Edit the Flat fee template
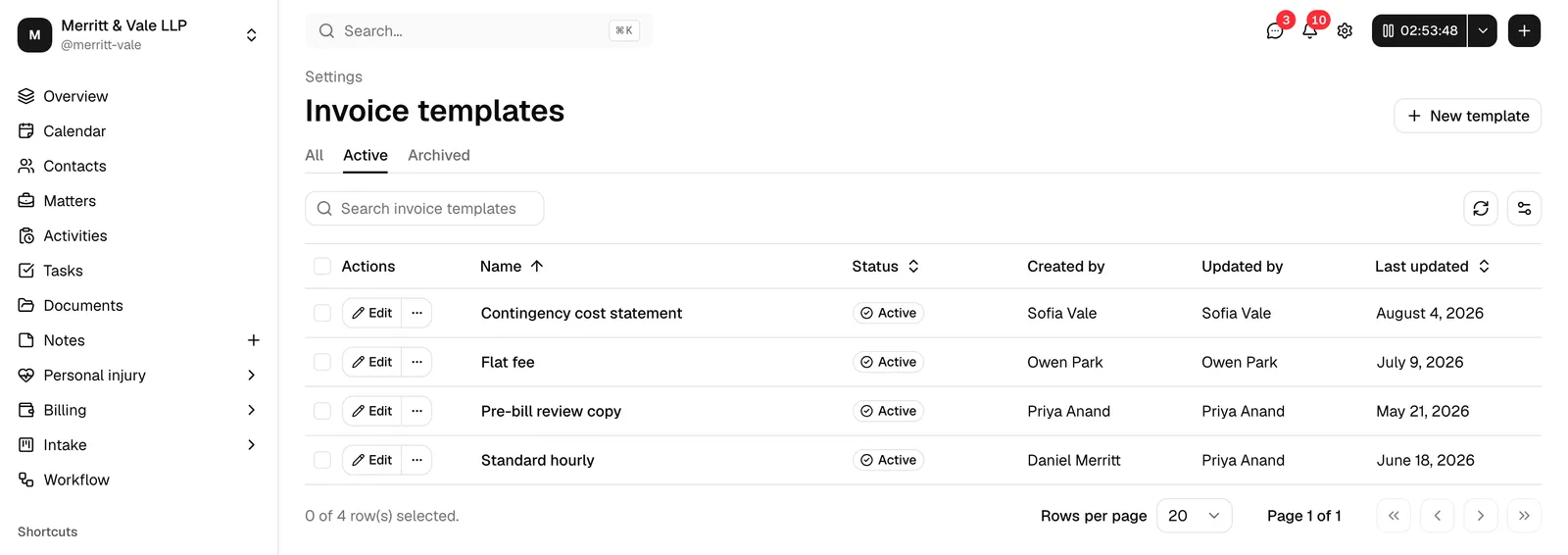 (372, 362)
